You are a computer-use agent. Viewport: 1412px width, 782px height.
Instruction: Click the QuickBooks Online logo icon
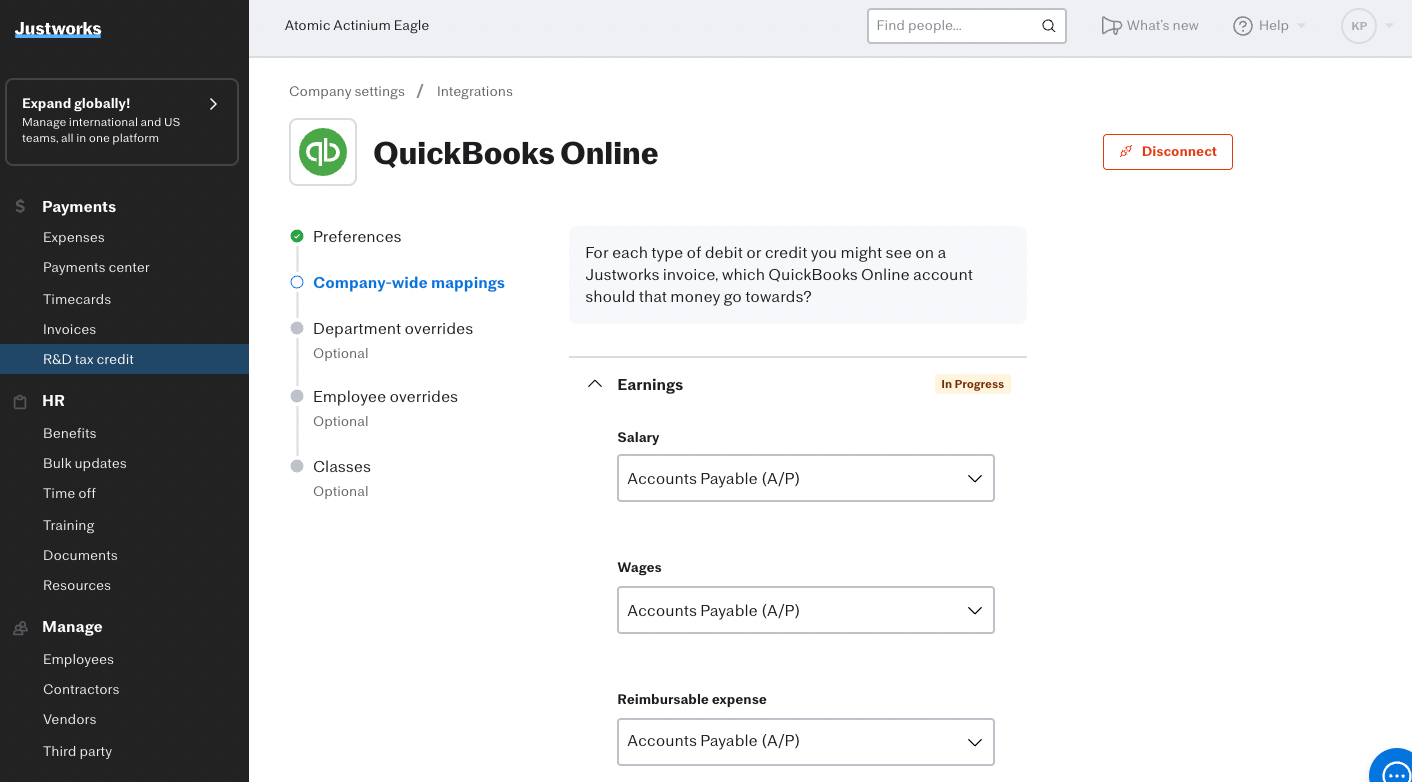(323, 152)
